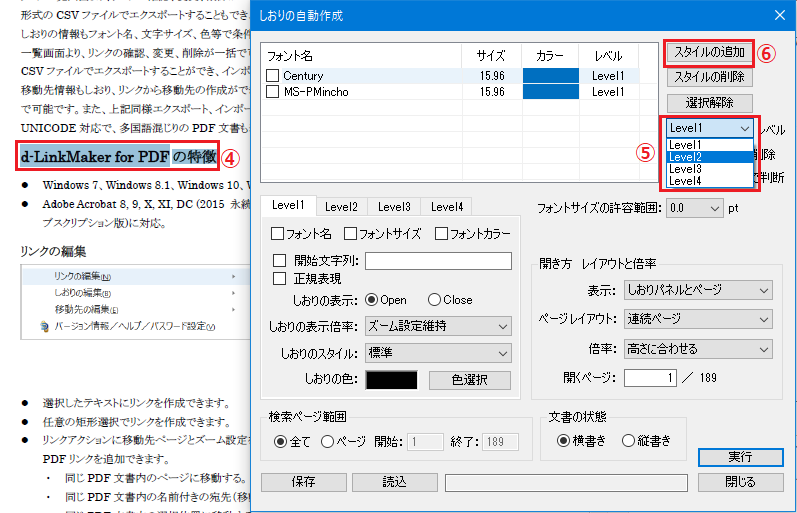Click the 開くページ number field
Screen dimensions: 797x513
click(x=650, y=378)
